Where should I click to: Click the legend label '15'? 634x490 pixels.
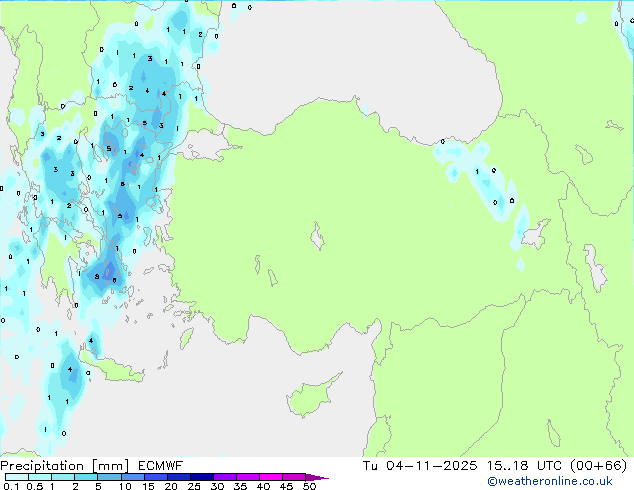click(148, 486)
